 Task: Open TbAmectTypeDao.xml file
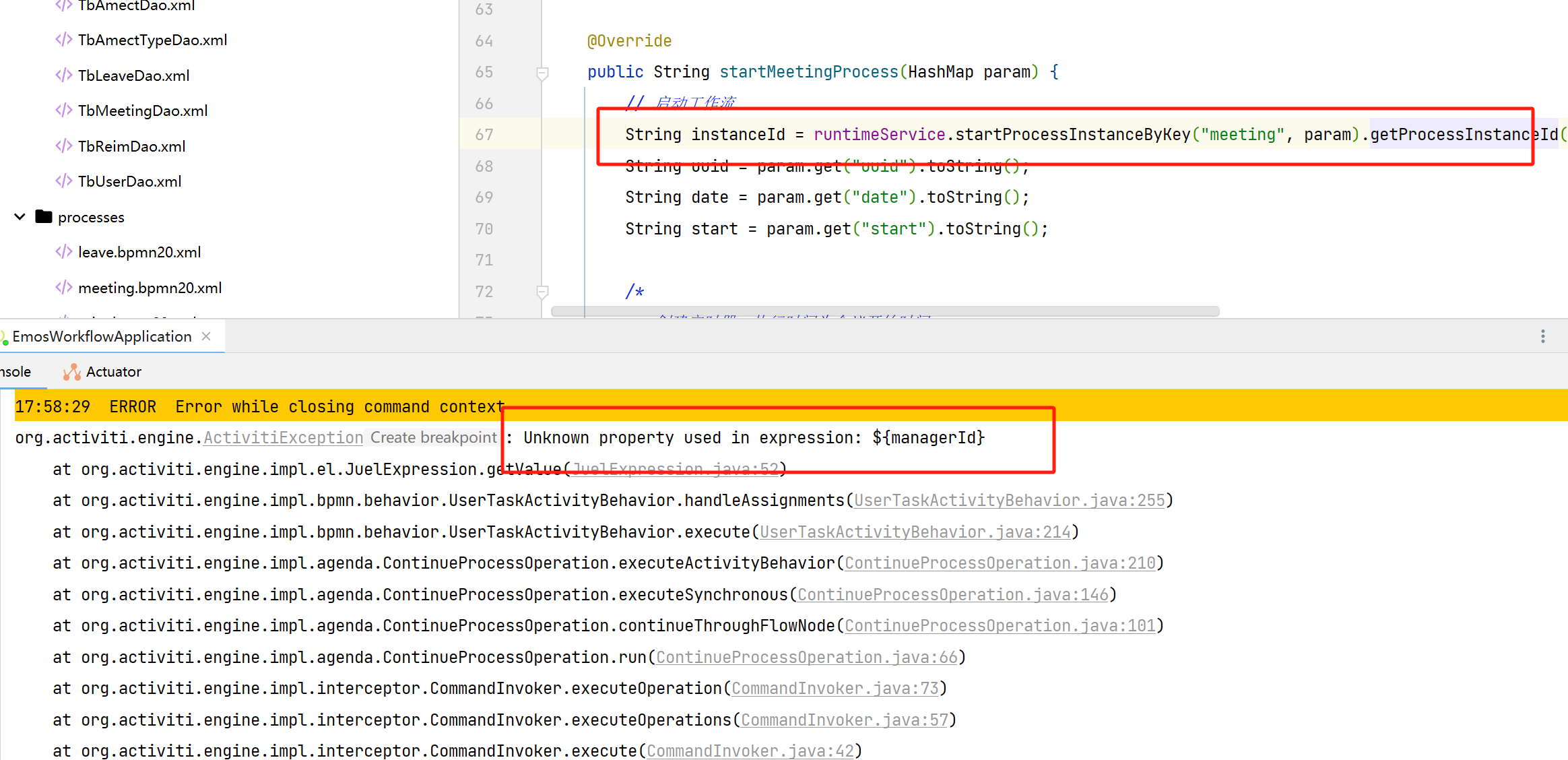coord(152,40)
